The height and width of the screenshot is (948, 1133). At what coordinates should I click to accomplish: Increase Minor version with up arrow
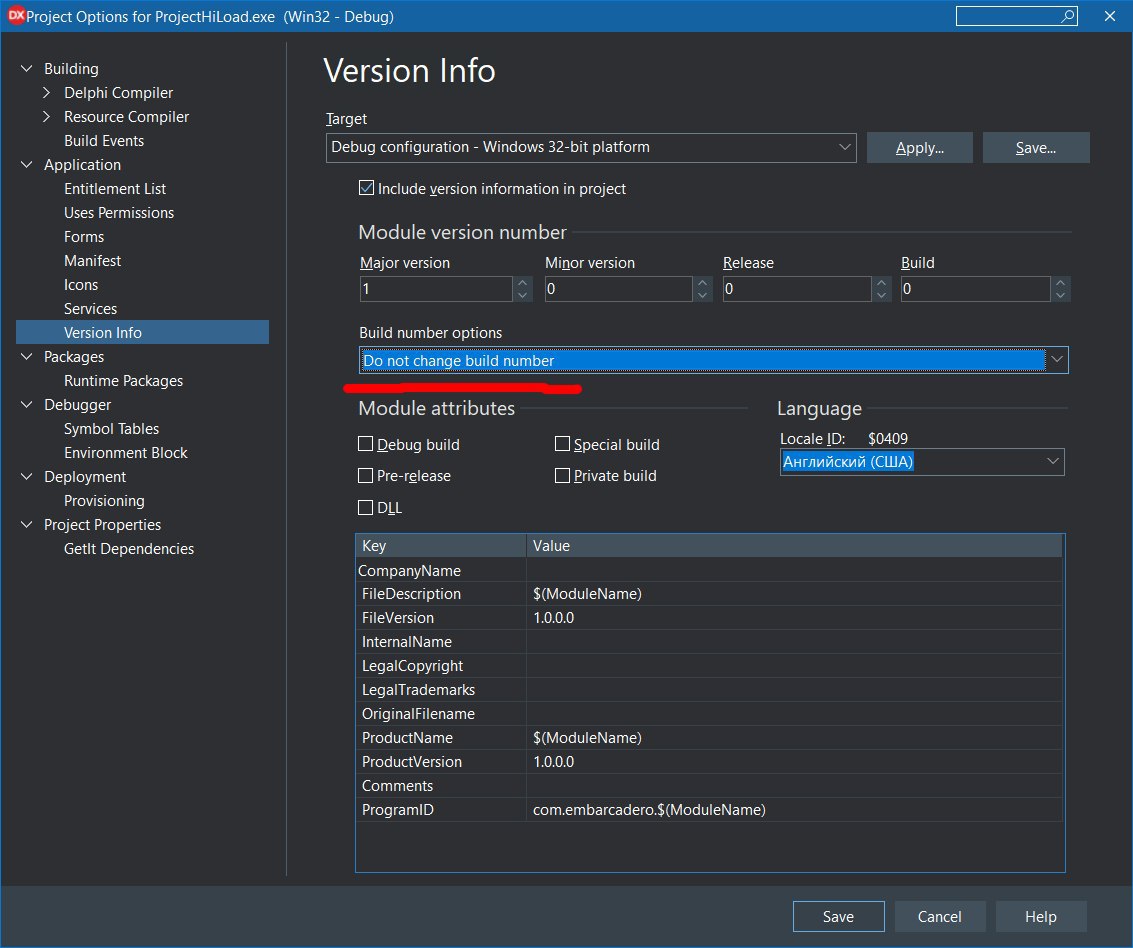(x=702, y=283)
